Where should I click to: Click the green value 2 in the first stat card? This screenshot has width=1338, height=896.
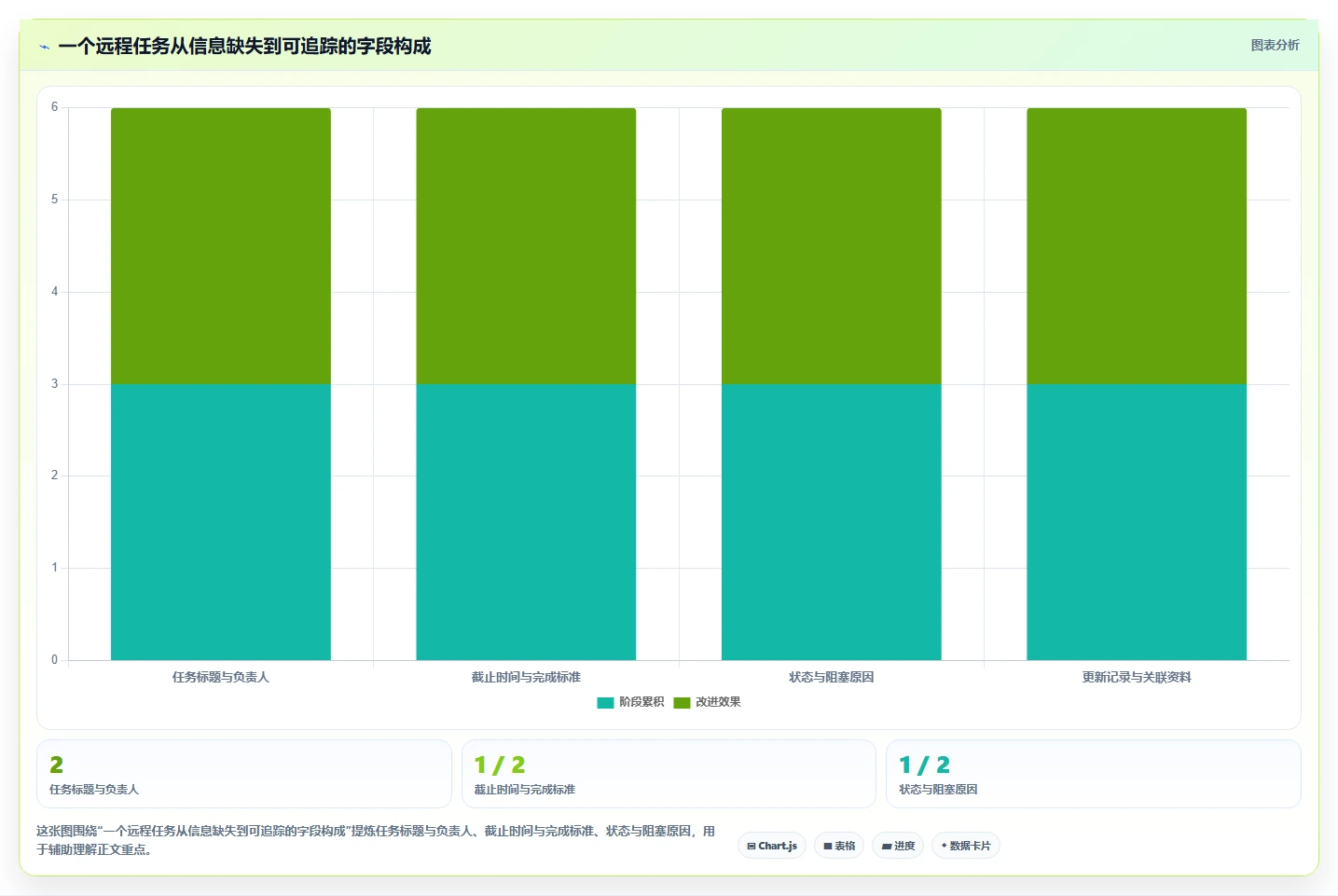coord(56,765)
